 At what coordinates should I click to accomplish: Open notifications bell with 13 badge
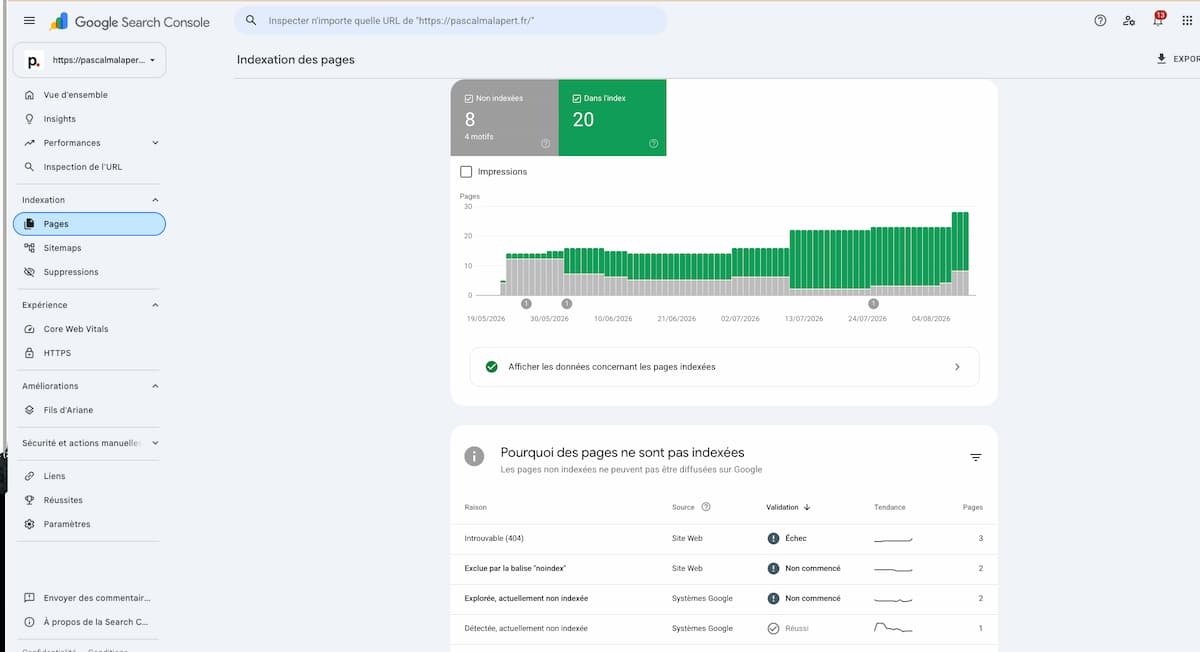click(x=1158, y=20)
